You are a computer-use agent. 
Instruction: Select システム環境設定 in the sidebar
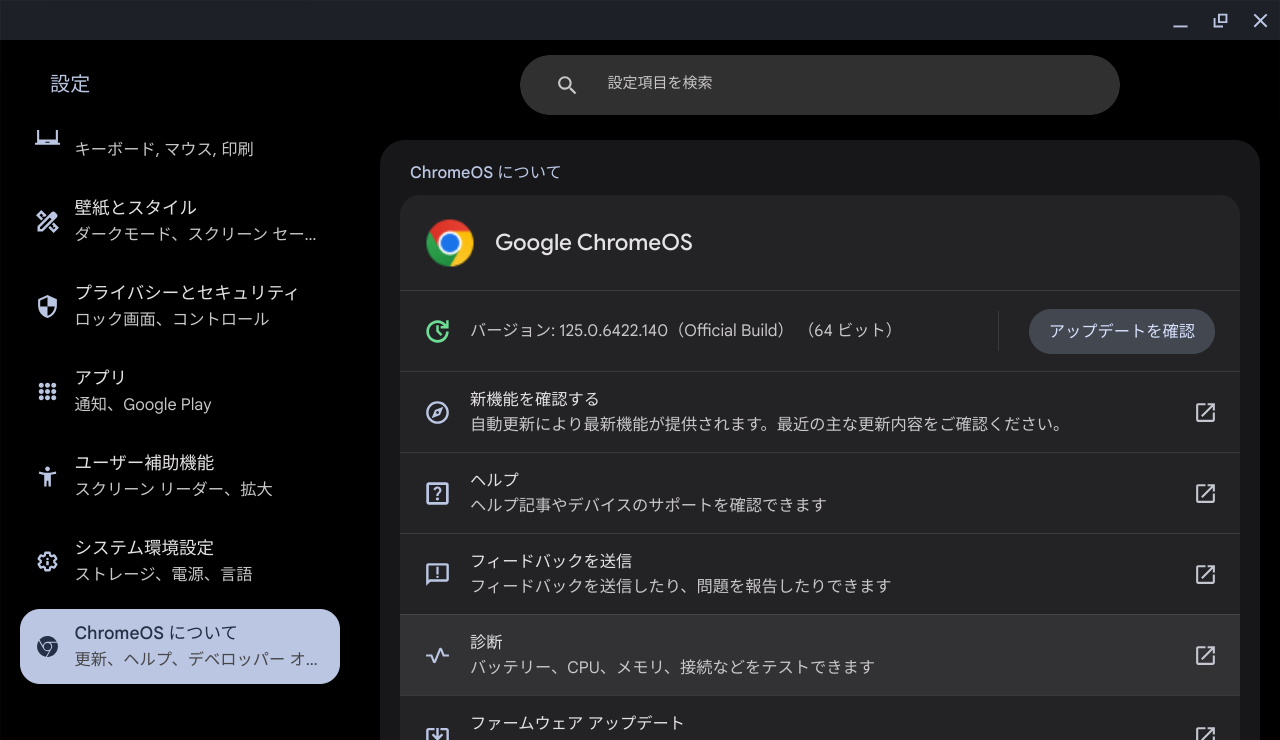pos(180,561)
